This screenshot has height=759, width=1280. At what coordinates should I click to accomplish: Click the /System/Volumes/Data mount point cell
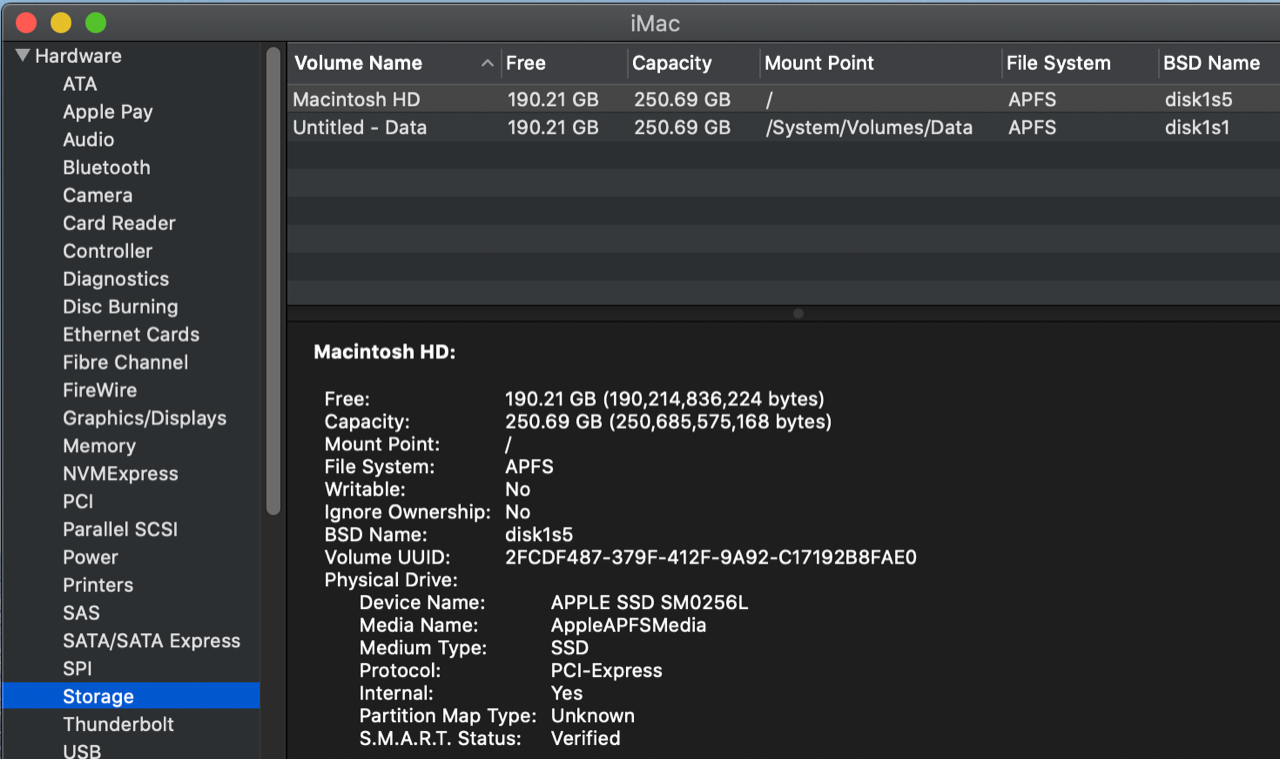tap(869, 128)
